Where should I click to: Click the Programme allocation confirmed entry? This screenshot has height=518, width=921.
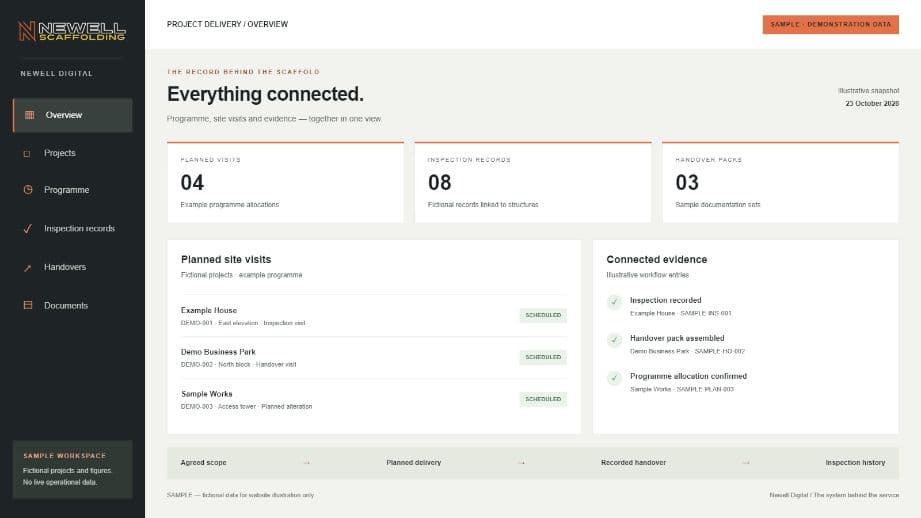tap(677, 382)
